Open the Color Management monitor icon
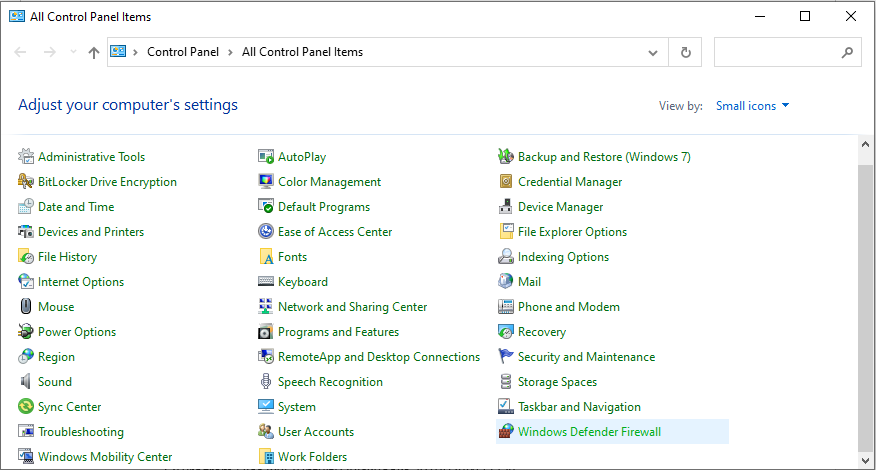Image resolution: width=876 pixels, height=470 pixels. click(x=266, y=182)
